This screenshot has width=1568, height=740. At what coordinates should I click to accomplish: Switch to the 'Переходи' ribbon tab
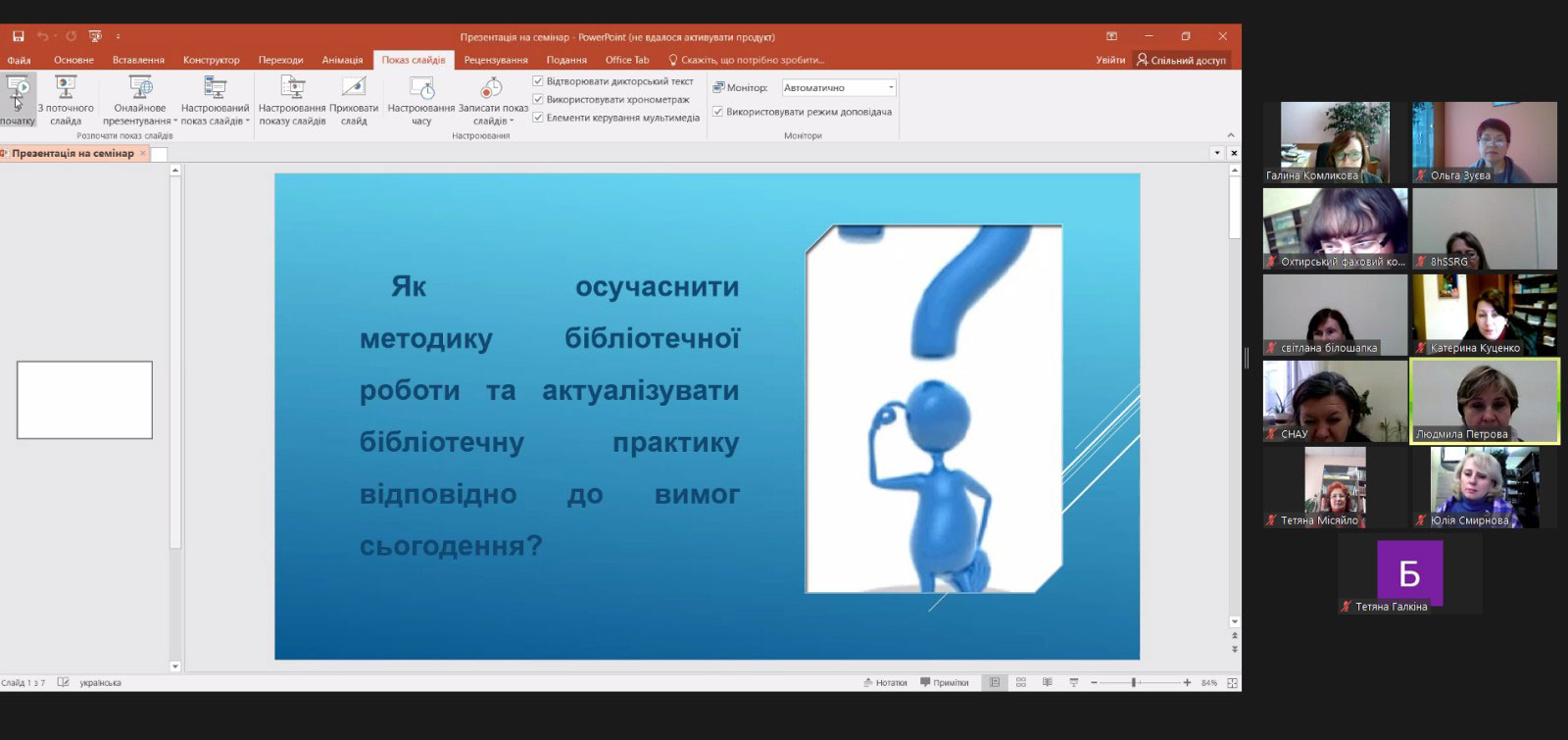[x=281, y=60]
